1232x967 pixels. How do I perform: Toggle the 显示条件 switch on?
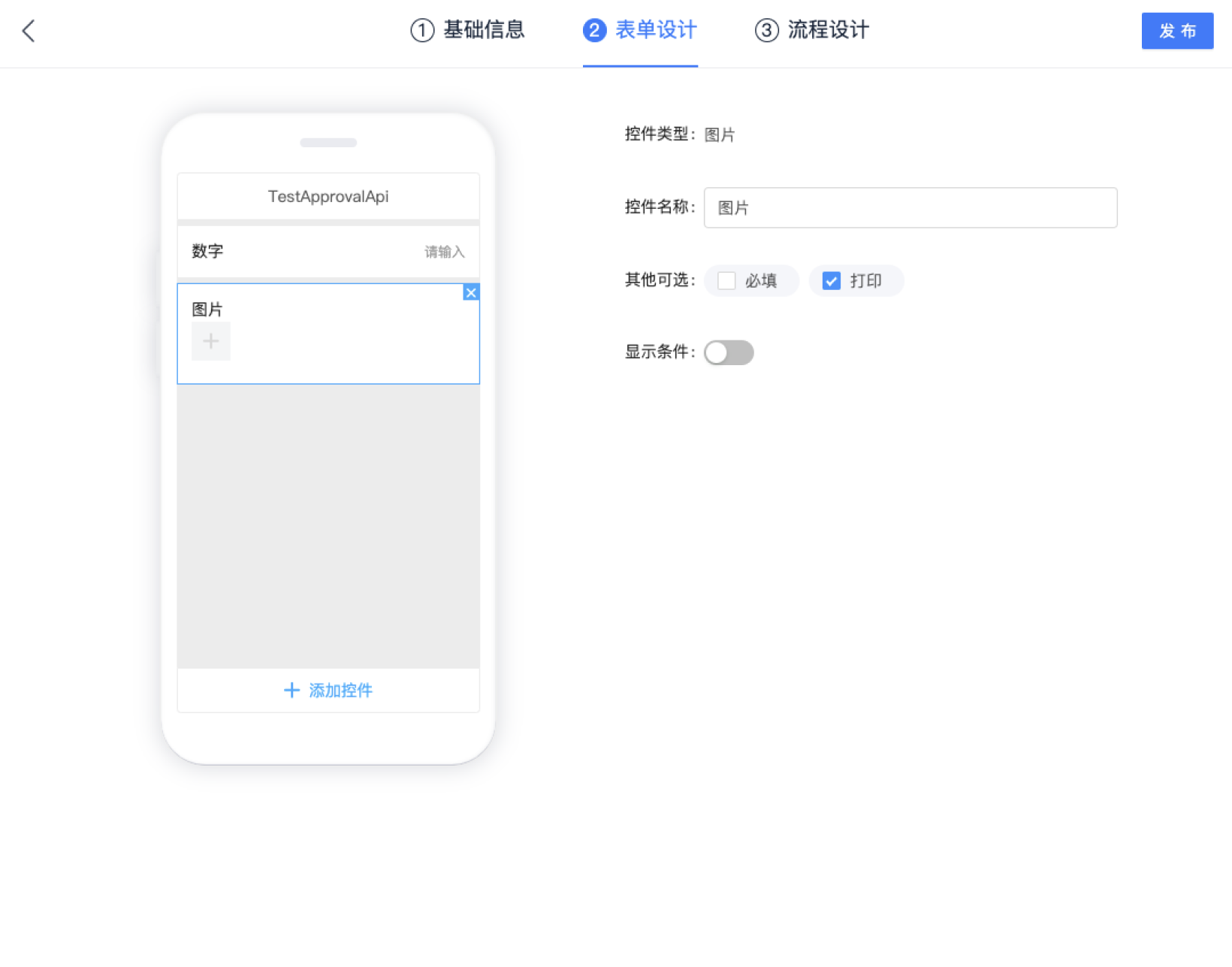[x=729, y=352]
